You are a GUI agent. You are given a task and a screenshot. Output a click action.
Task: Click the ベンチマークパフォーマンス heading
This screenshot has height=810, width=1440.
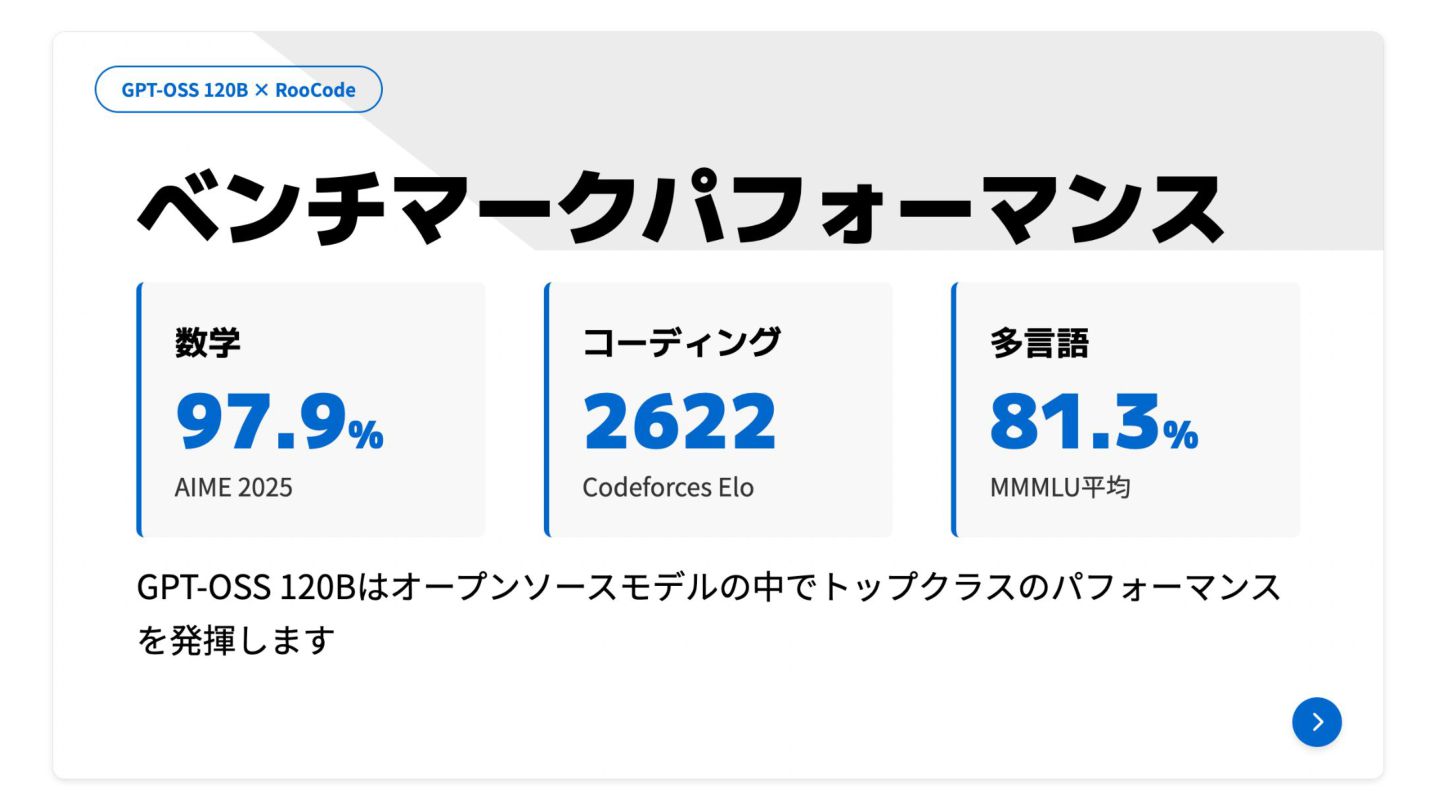point(680,209)
